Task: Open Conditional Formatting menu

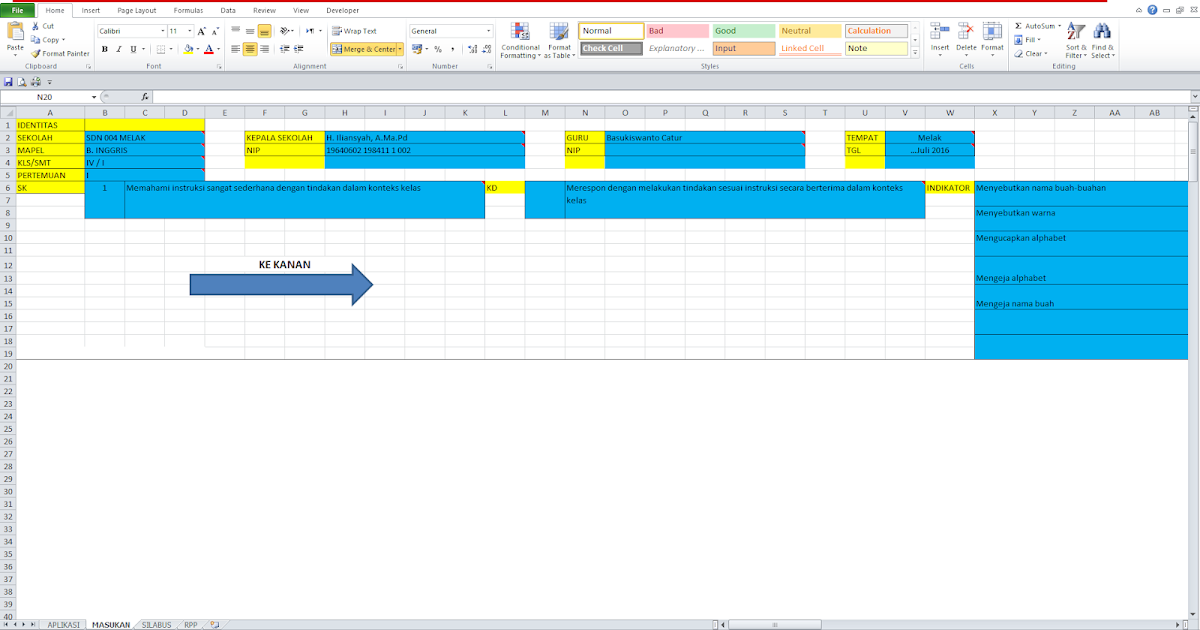Action: tap(520, 40)
